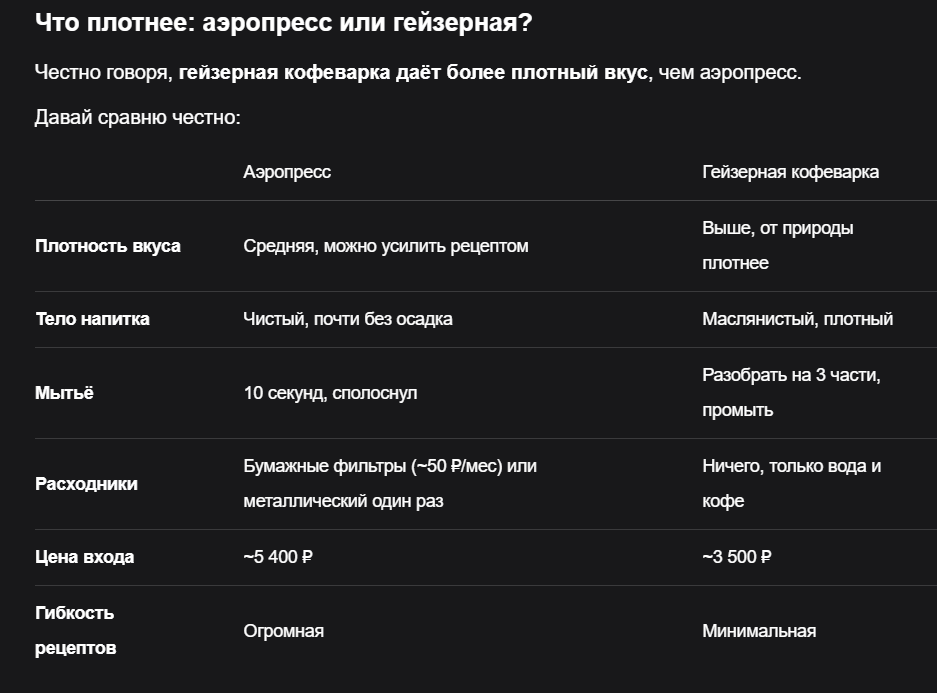Click the cell '10 секунд, сполоснул'
Viewport: 937px width, 693px height.
click(x=330, y=393)
